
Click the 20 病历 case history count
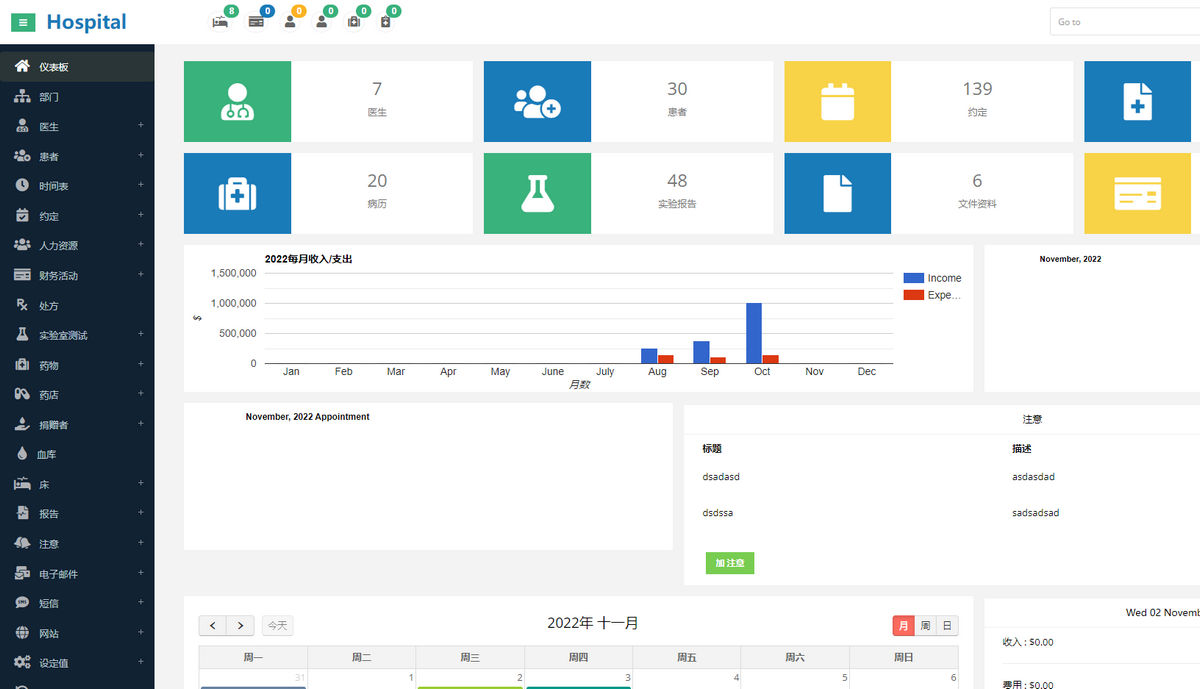coord(377,181)
